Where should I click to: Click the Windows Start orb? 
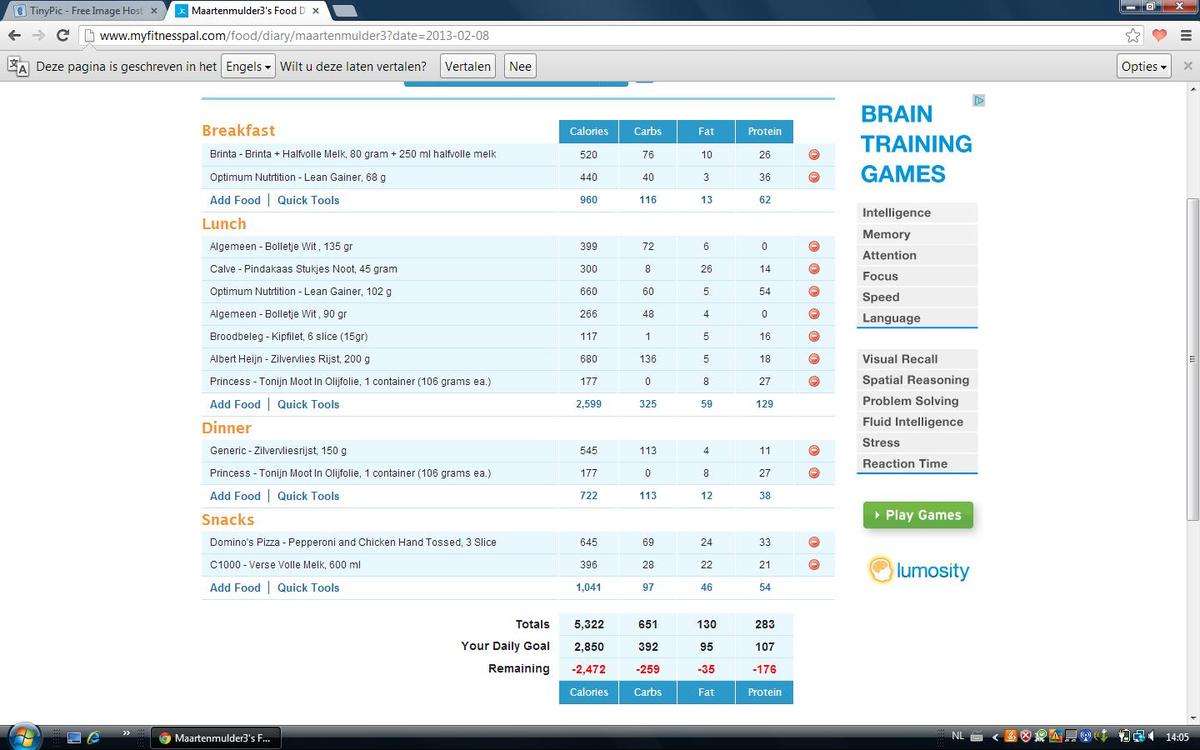[24, 737]
